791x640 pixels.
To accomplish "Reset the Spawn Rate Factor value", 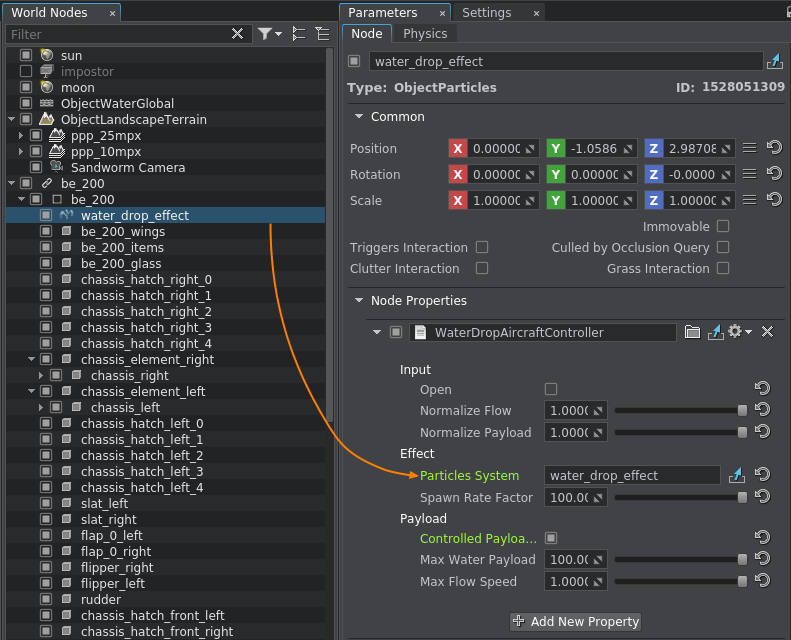I will pyautogui.click(x=762, y=497).
